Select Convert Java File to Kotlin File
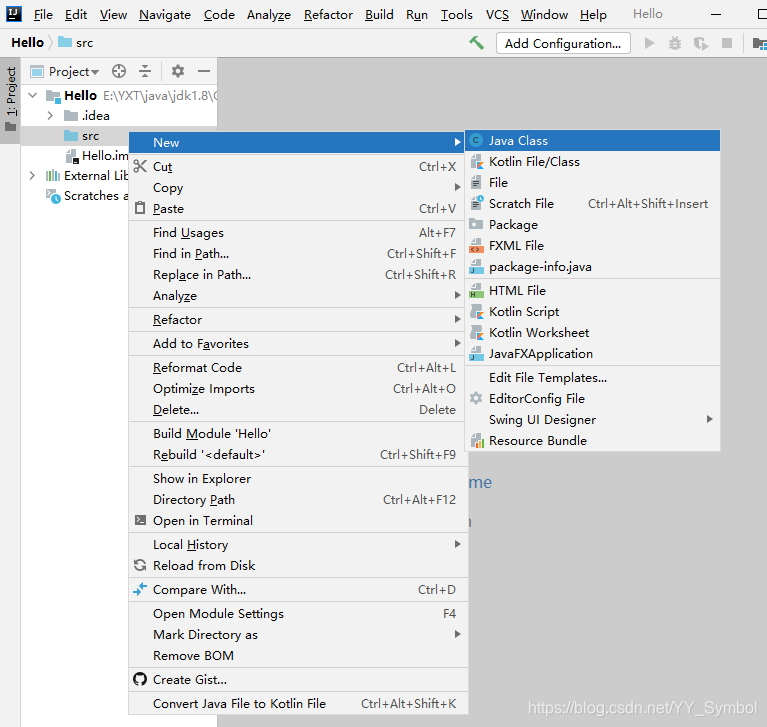 point(298,703)
